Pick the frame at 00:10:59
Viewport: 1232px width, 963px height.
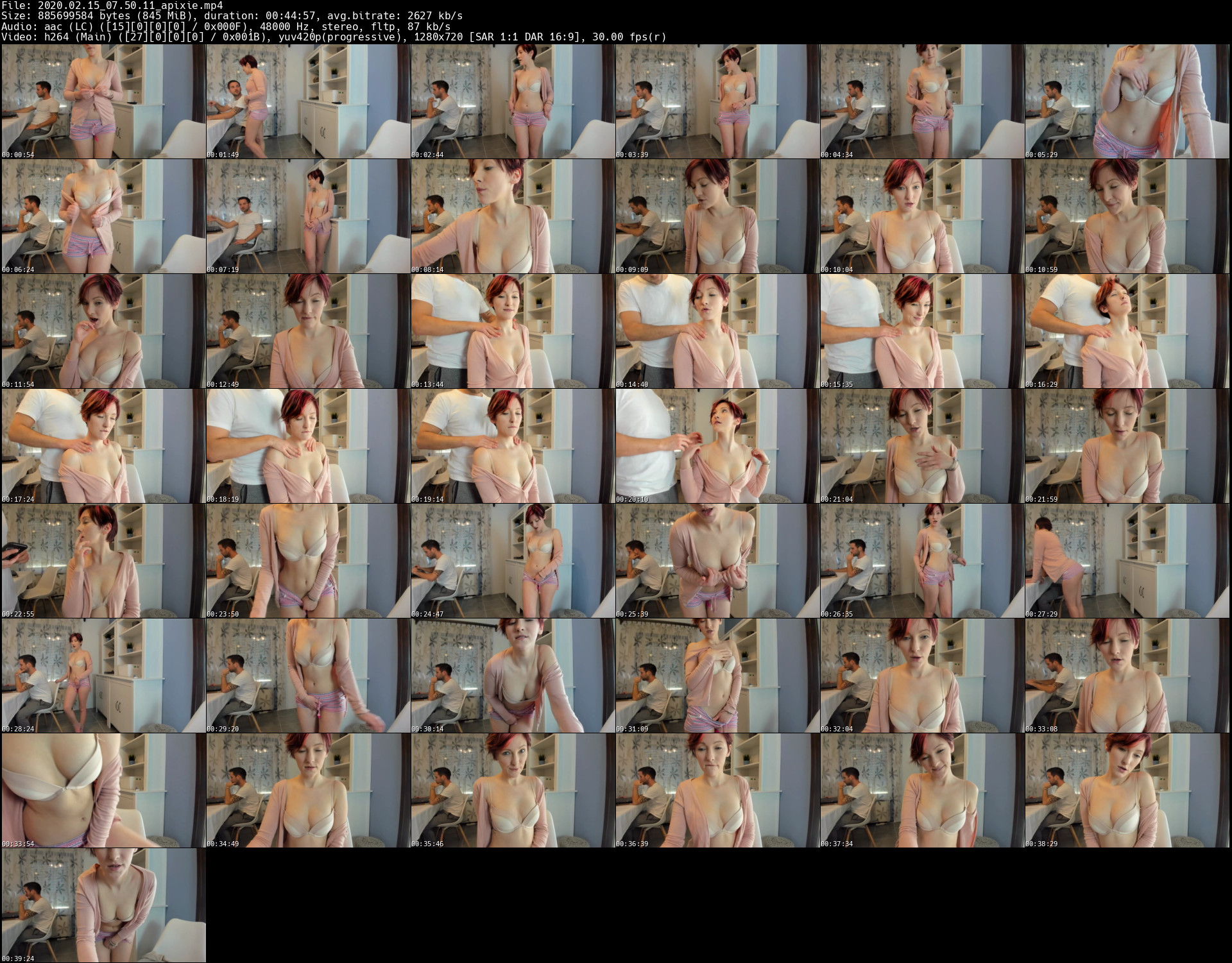(x=1127, y=216)
